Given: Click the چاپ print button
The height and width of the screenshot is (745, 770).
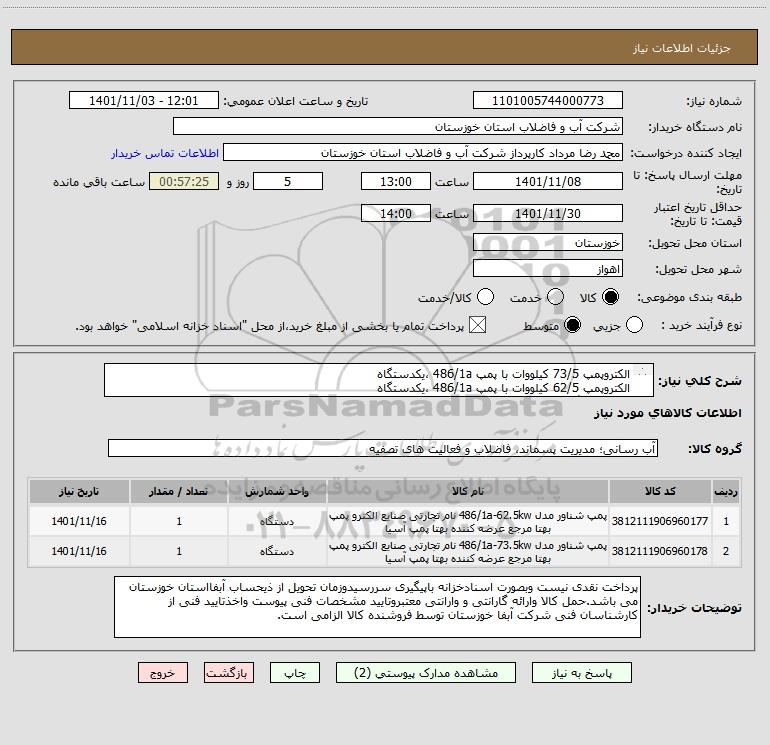Looking at the screenshot, I should pyautogui.click(x=295, y=673).
